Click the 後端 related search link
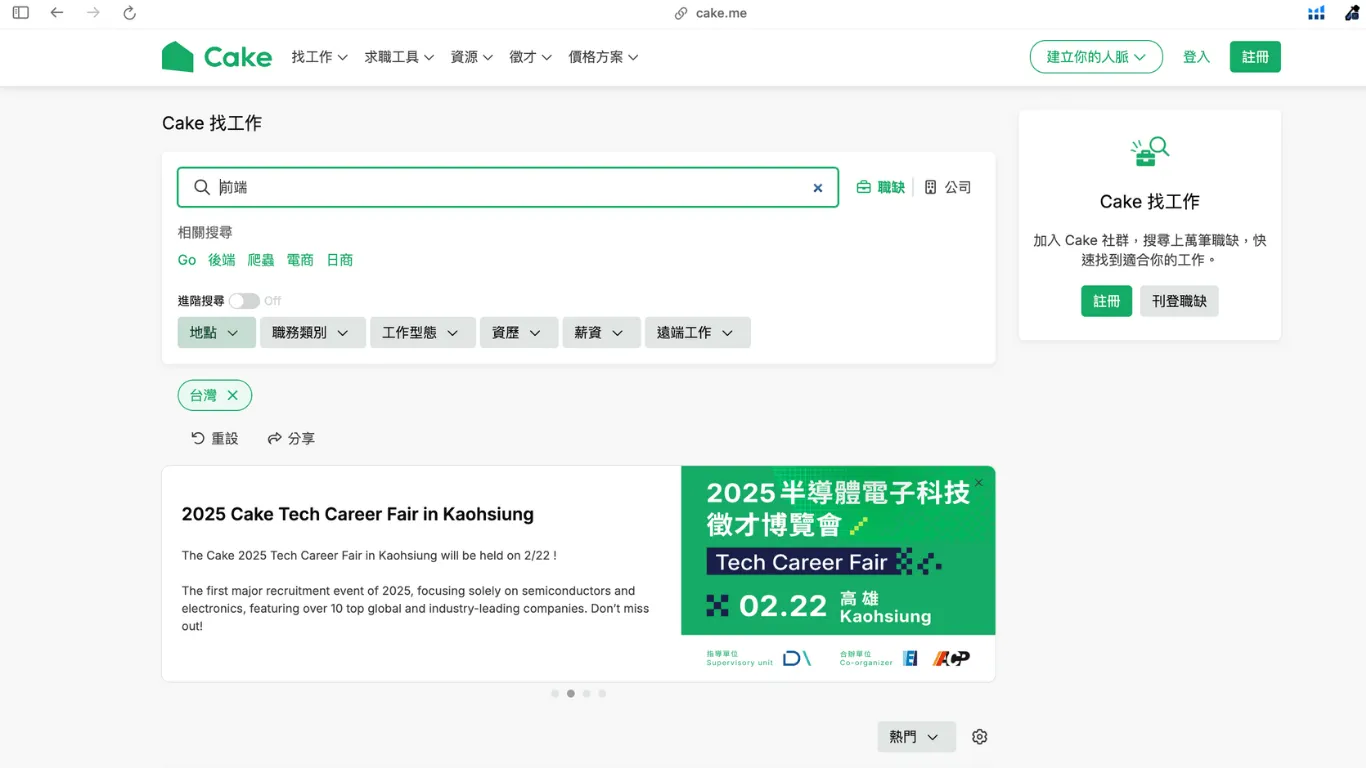 (221, 259)
